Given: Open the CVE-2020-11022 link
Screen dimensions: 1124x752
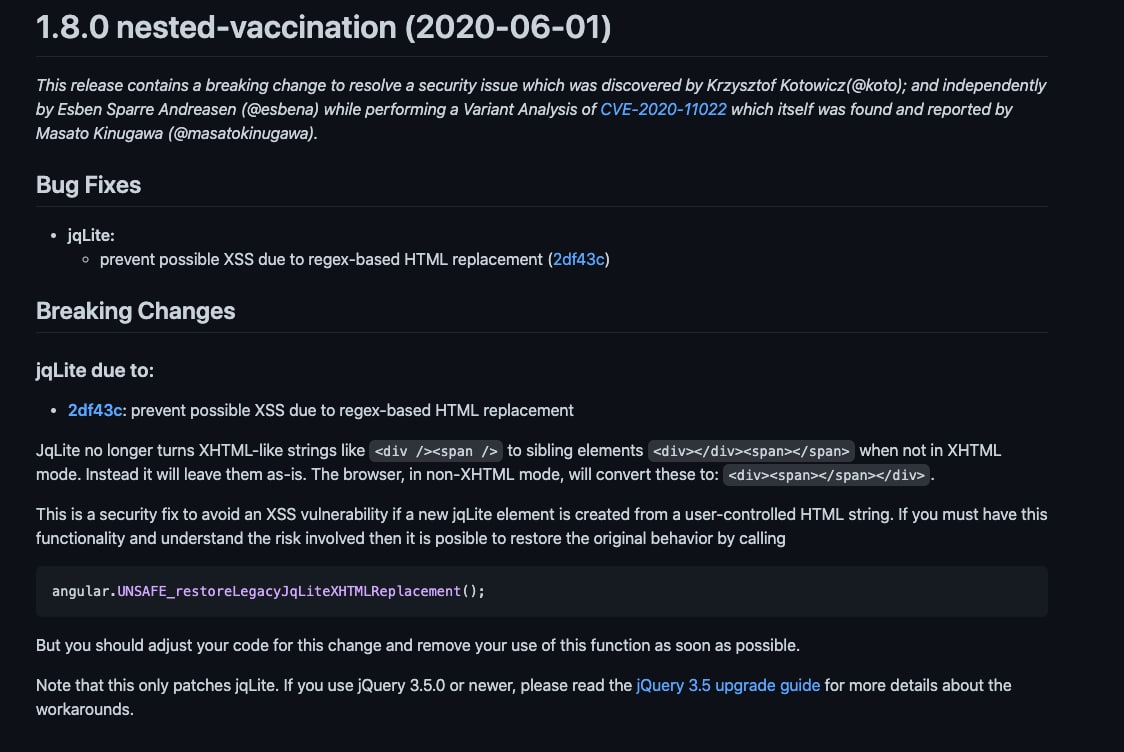Looking at the screenshot, I should 663,109.
